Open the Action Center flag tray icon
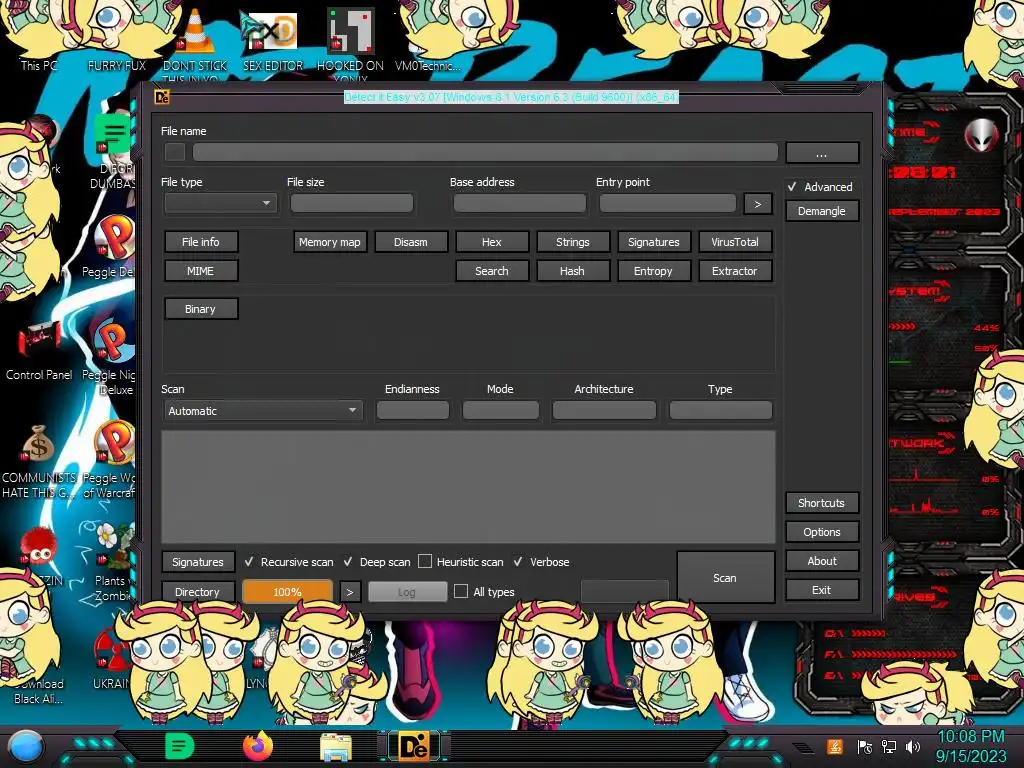Screen dimensions: 1024x768 click(865, 747)
